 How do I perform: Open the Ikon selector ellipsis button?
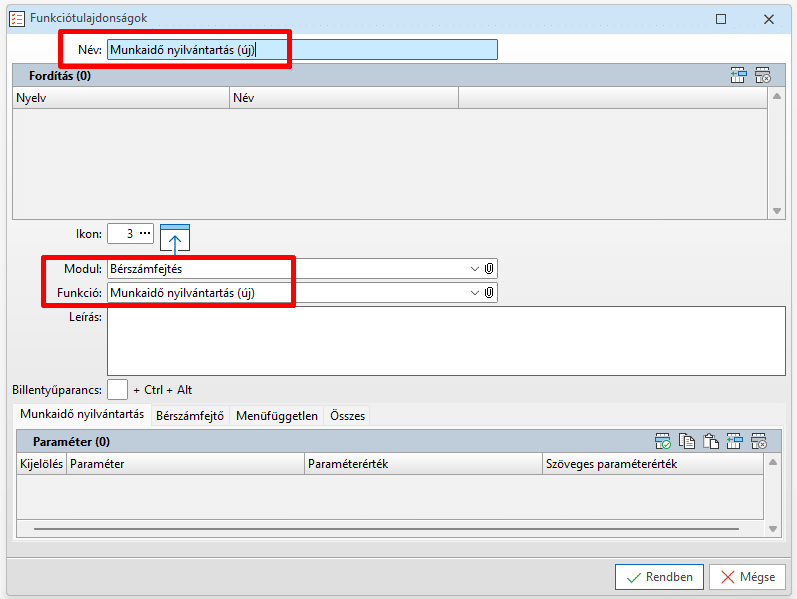point(145,233)
